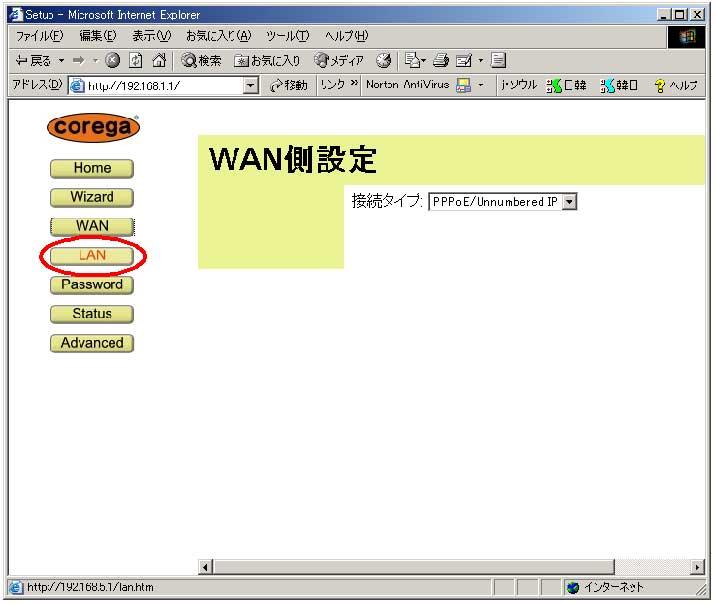Click the browser Stop icon
Viewport: 716px width, 604px height.
click(x=112, y=61)
